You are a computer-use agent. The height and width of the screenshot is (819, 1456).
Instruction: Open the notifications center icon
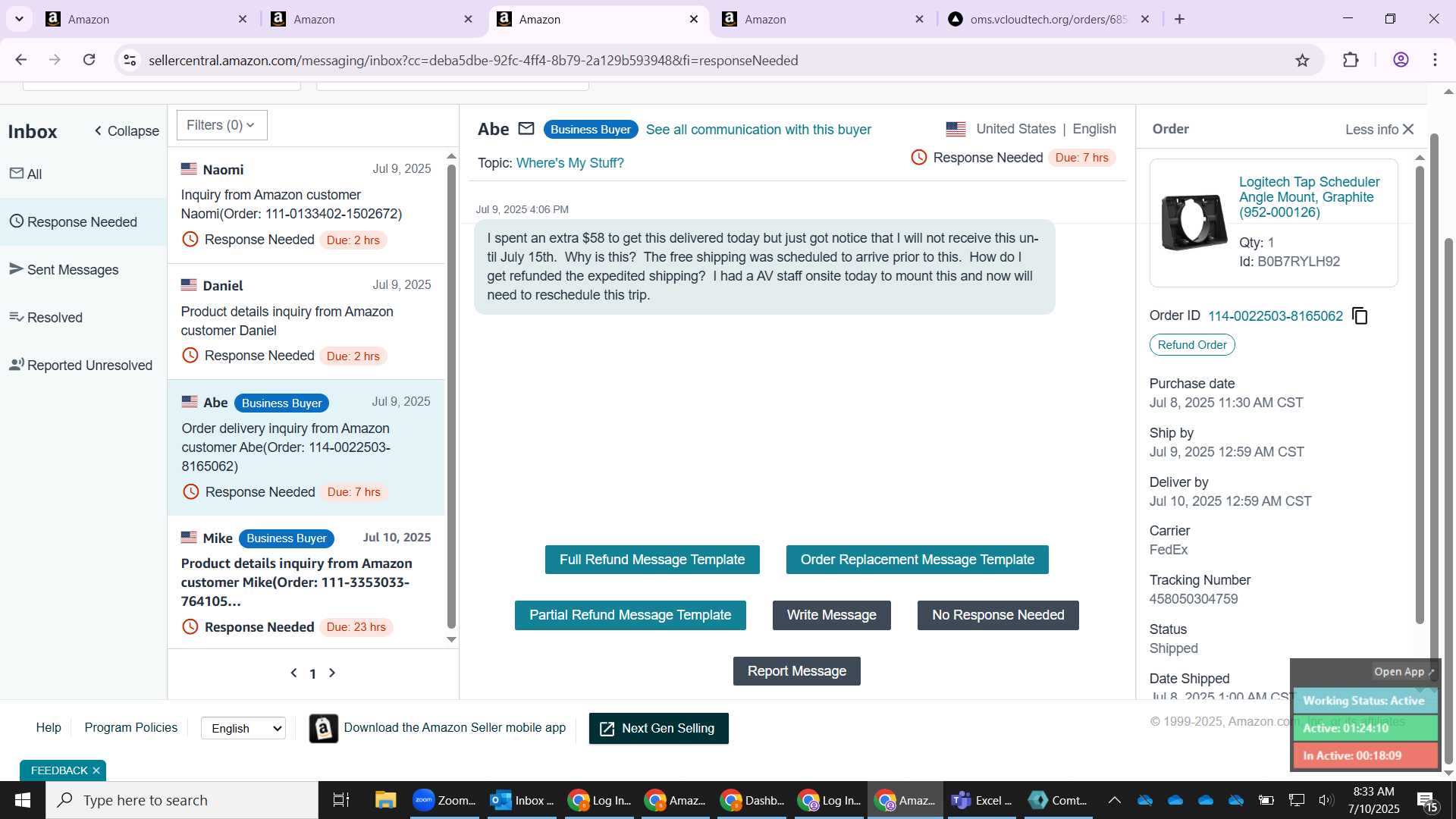pyautogui.click(x=1427, y=801)
